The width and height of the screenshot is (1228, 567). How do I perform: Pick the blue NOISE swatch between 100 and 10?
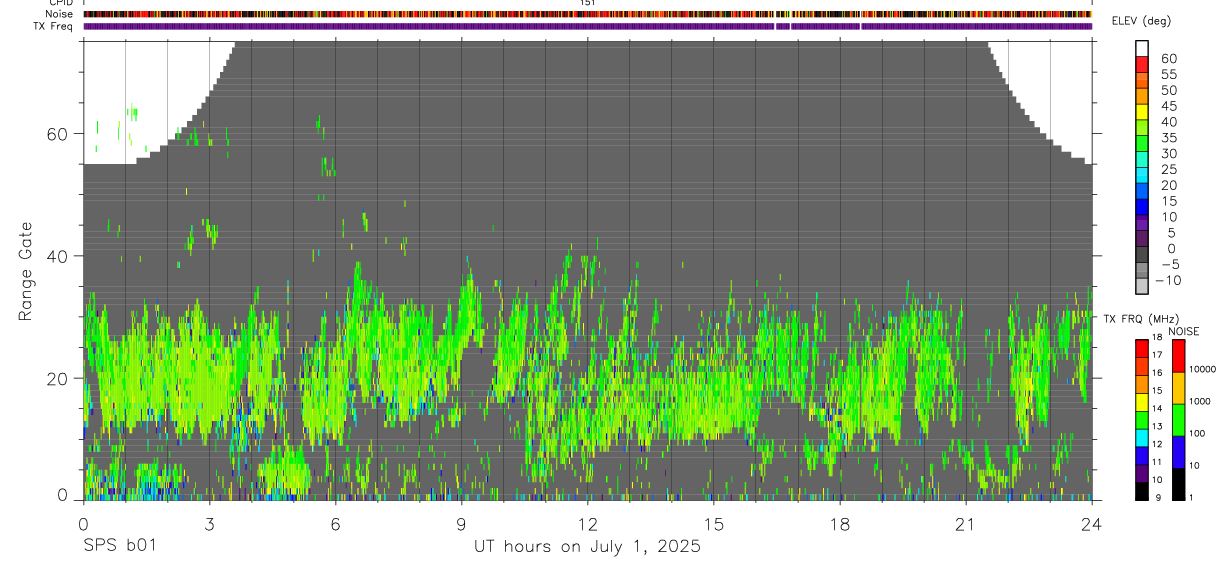pos(1179,452)
